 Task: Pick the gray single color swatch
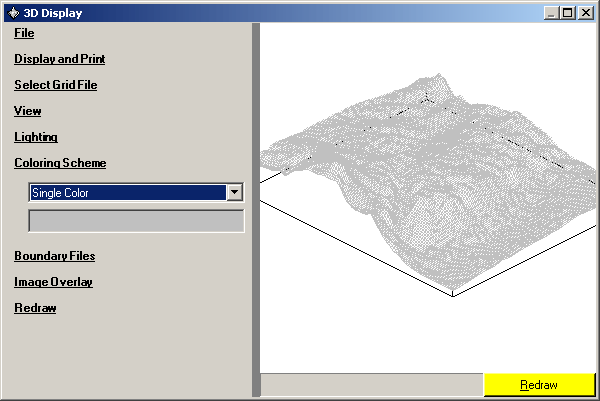tap(136, 221)
